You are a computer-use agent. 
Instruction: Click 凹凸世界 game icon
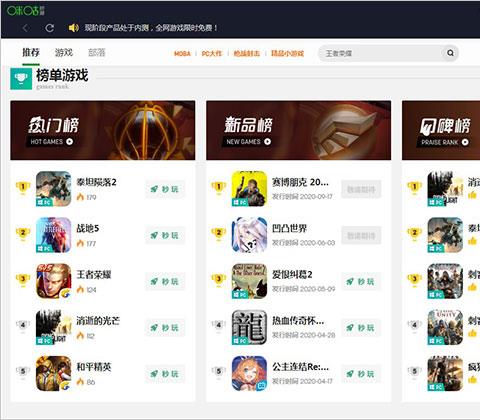249,235
